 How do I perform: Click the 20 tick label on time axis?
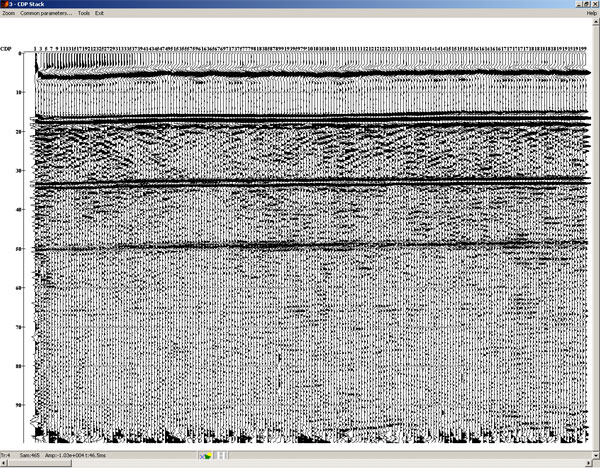[x=19, y=132]
